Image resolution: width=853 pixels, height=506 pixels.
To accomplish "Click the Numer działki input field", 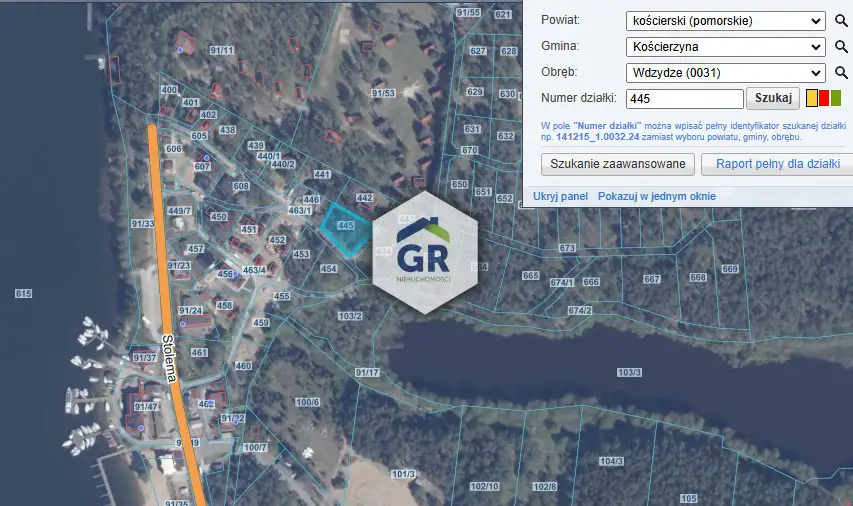I will pos(685,98).
